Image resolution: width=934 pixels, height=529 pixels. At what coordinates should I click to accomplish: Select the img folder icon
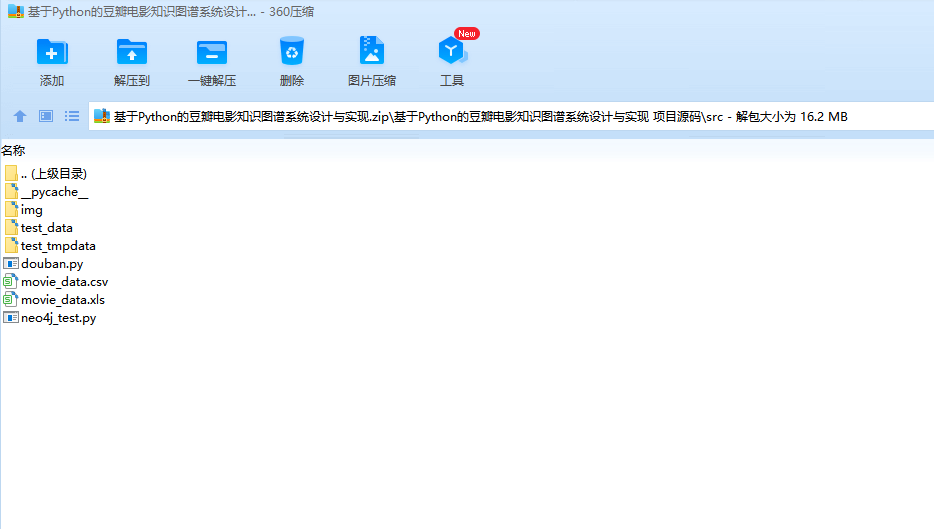click(11, 210)
